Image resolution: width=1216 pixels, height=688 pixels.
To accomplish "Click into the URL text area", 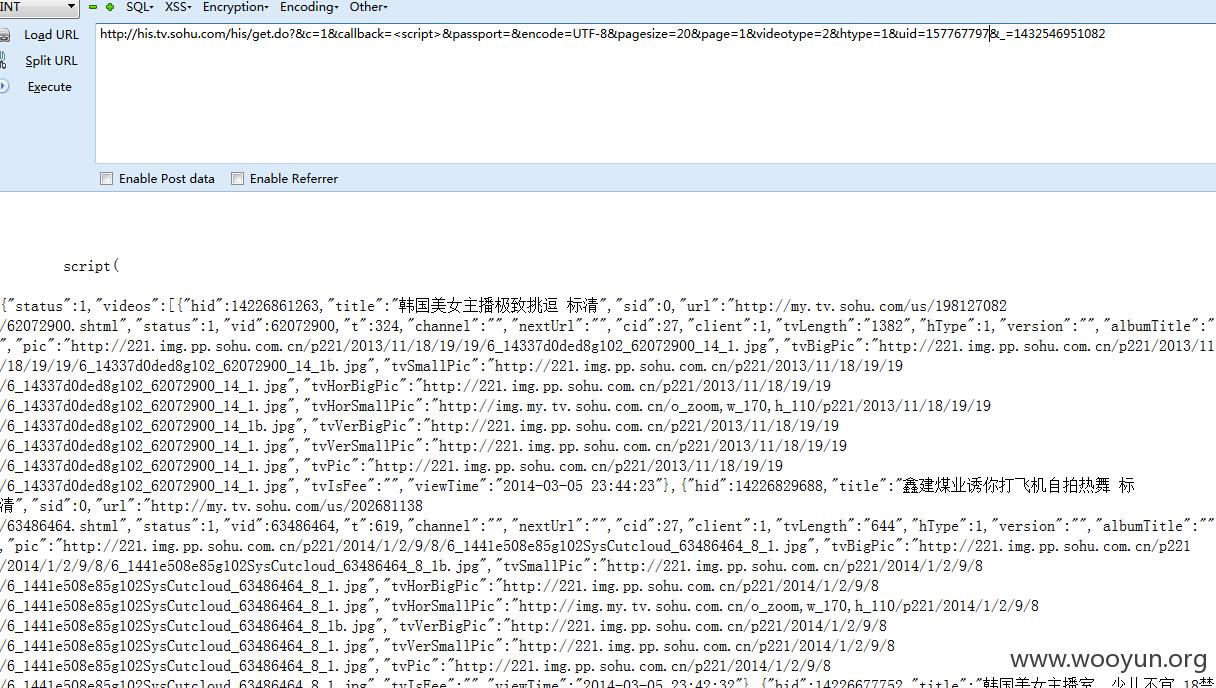I will pyautogui.click(x=655, y=92).
